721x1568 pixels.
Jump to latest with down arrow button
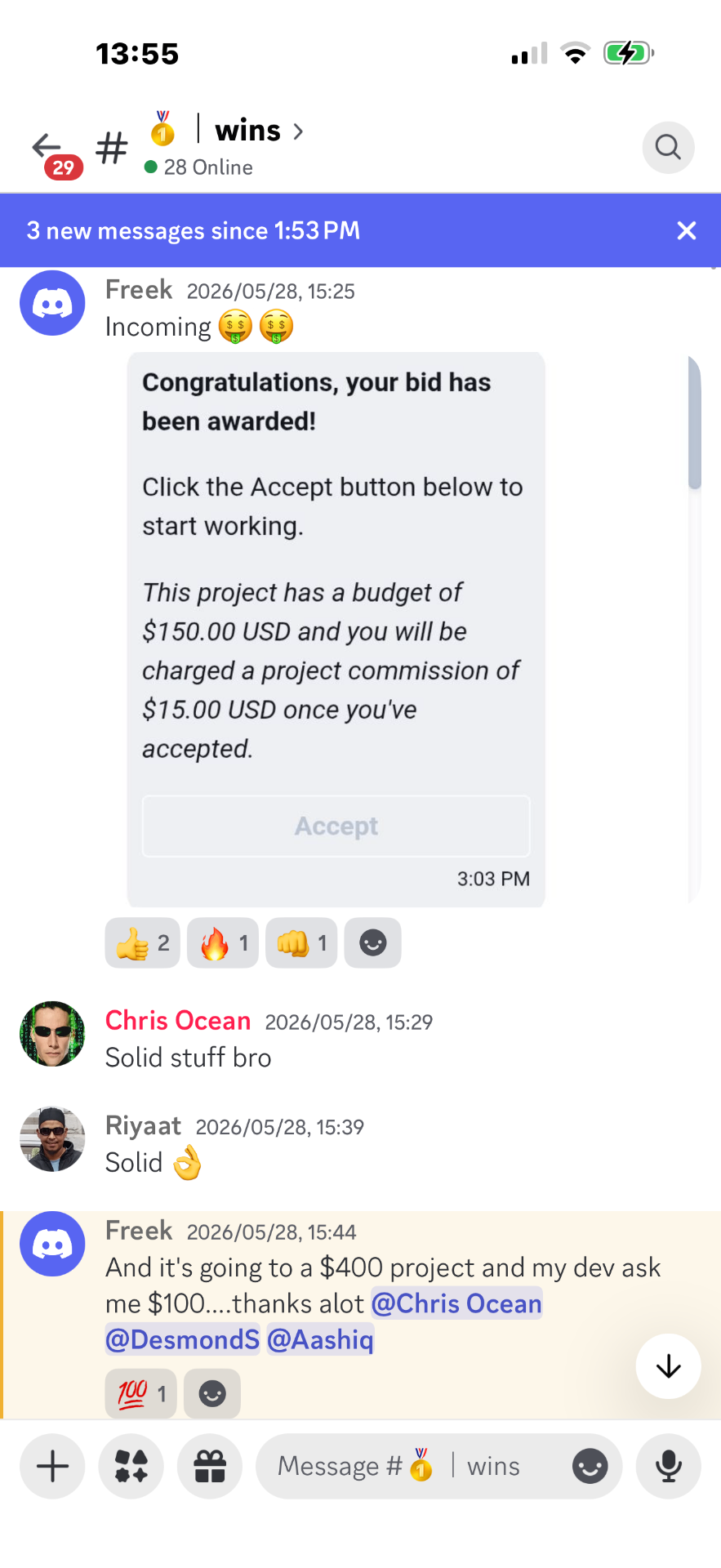pos(668,1366)
